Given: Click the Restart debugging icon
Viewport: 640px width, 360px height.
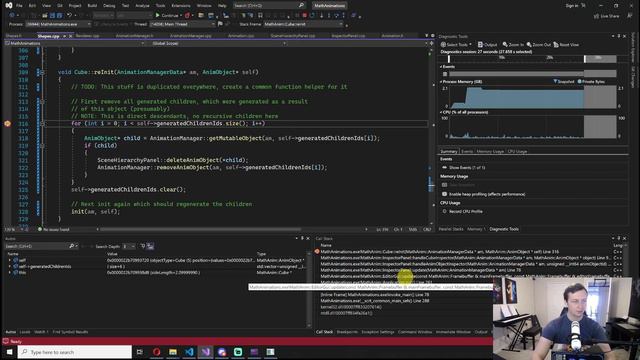Looking at the screenshot, I should pos(313,15).
